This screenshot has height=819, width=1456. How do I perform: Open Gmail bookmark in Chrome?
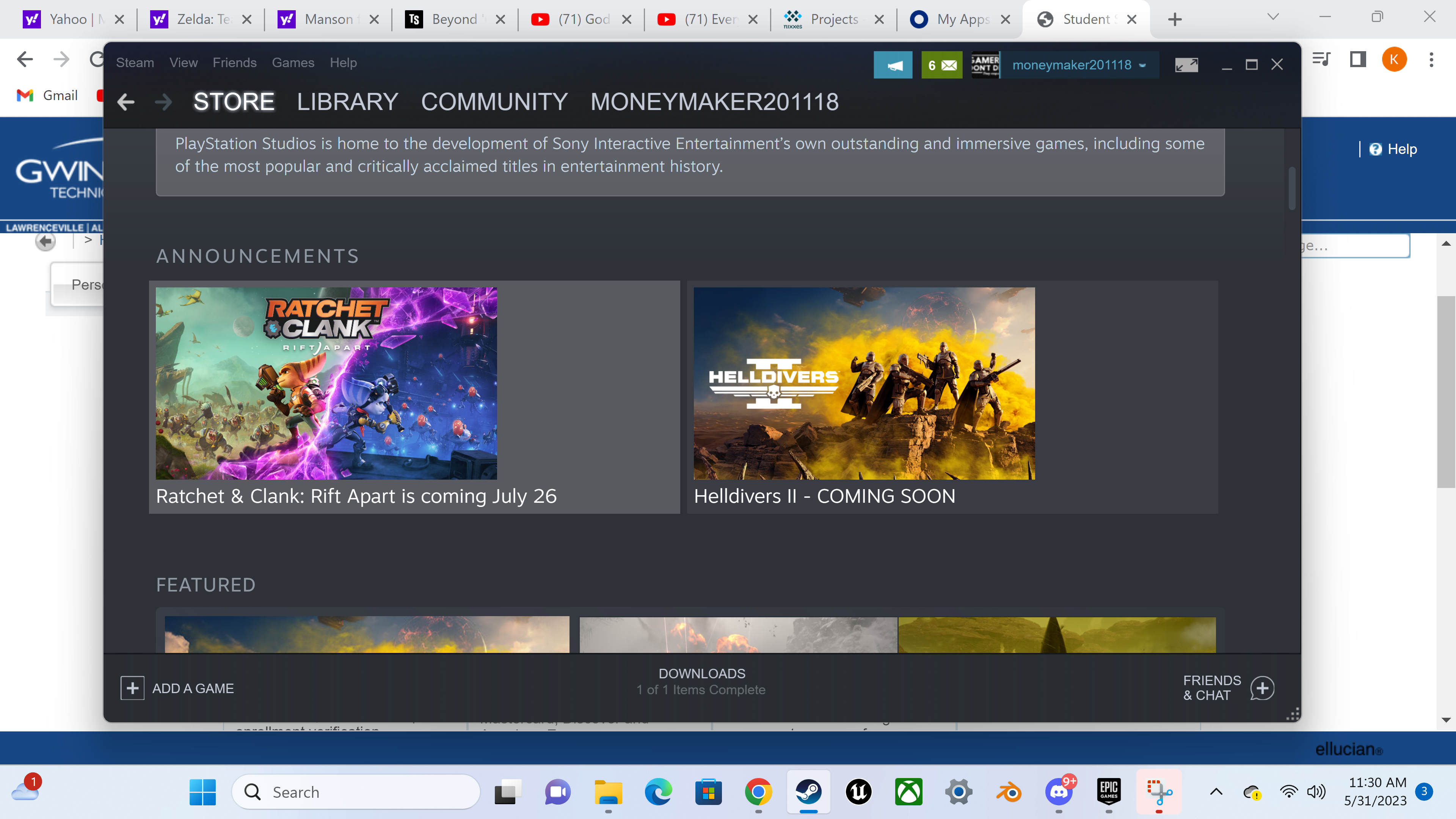(x=47, y=96)
